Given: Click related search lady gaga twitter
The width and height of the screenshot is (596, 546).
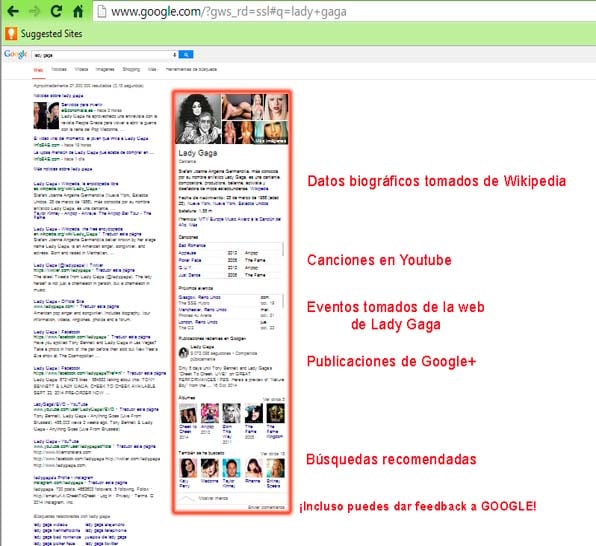Looking at the screenshot, I should (x=102, y=544).
